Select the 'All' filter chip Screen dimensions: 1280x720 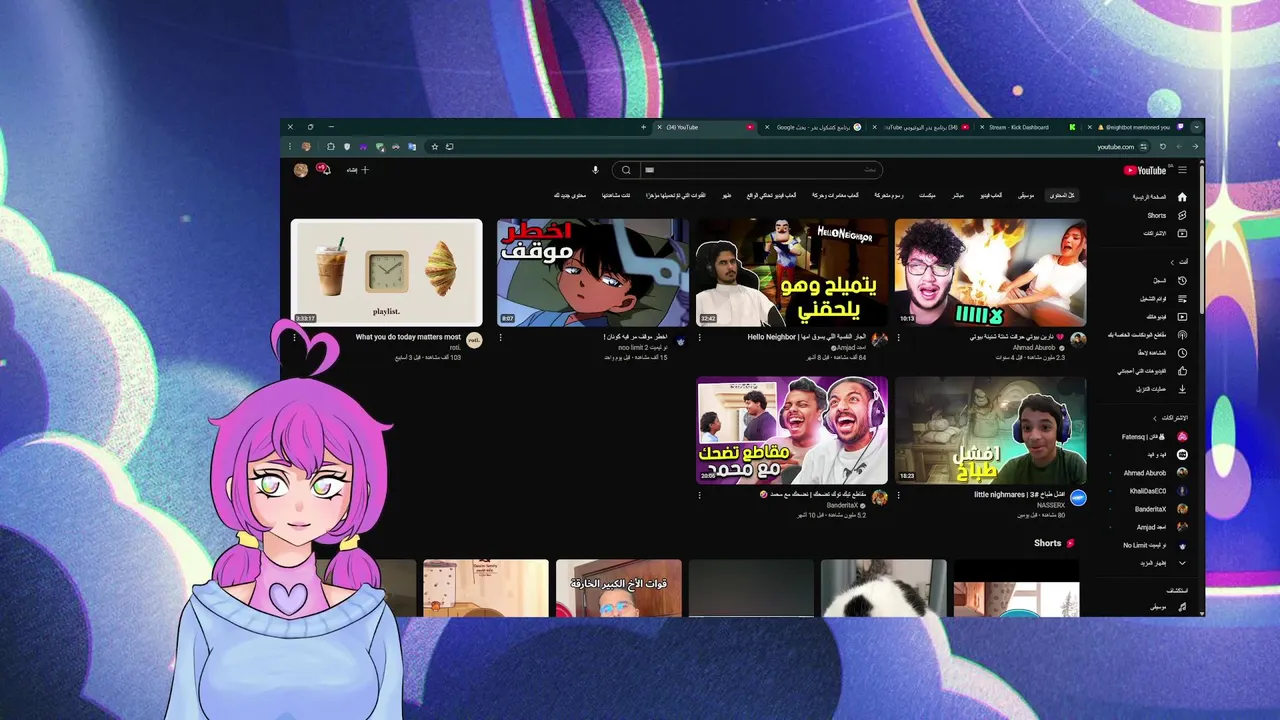[x=1062, y=195]
